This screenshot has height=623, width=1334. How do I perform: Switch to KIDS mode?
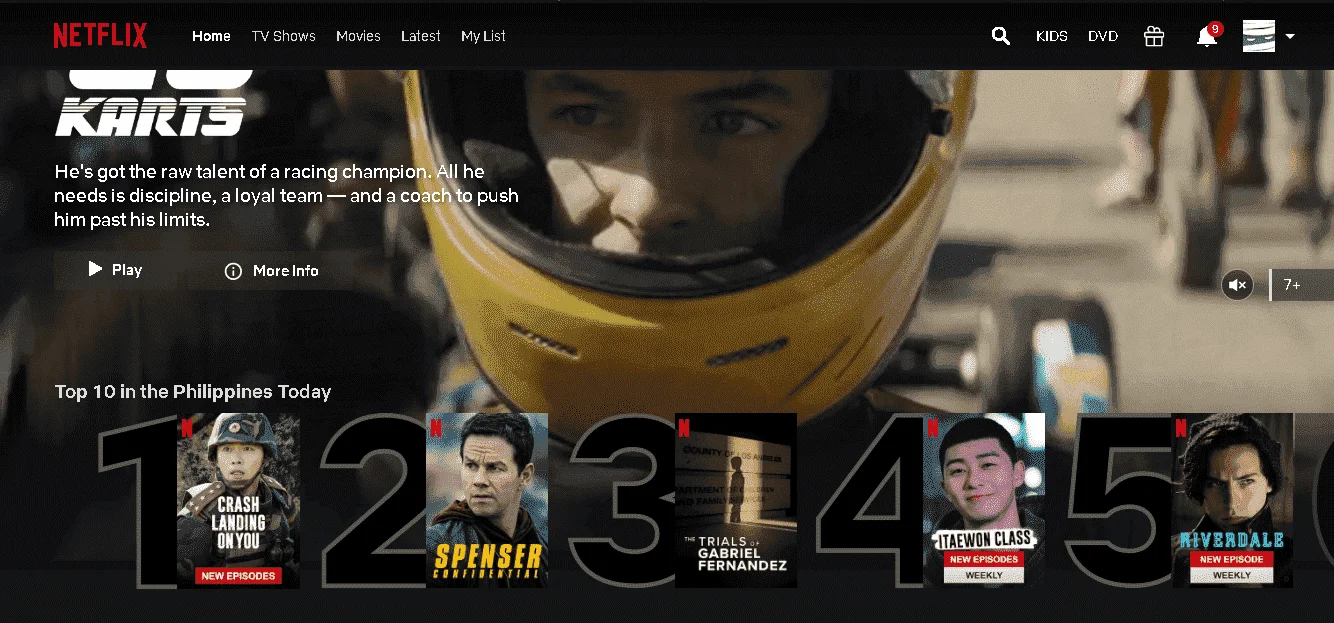[x=1052, y=36]
